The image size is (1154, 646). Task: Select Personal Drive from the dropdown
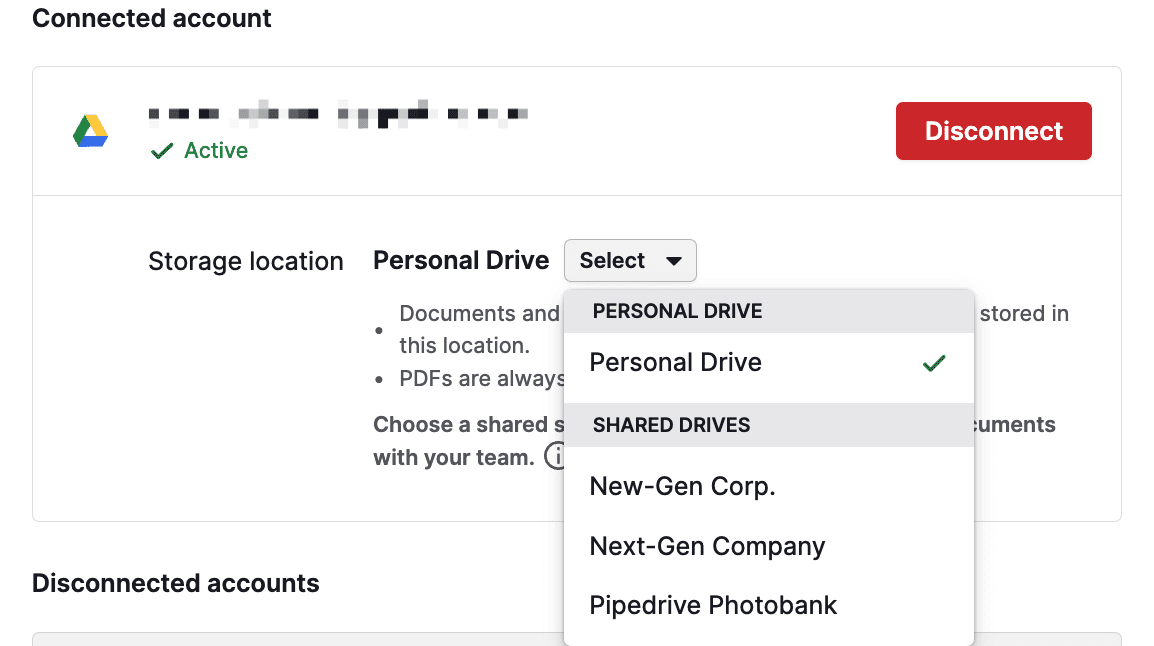[x=675, y=362]
